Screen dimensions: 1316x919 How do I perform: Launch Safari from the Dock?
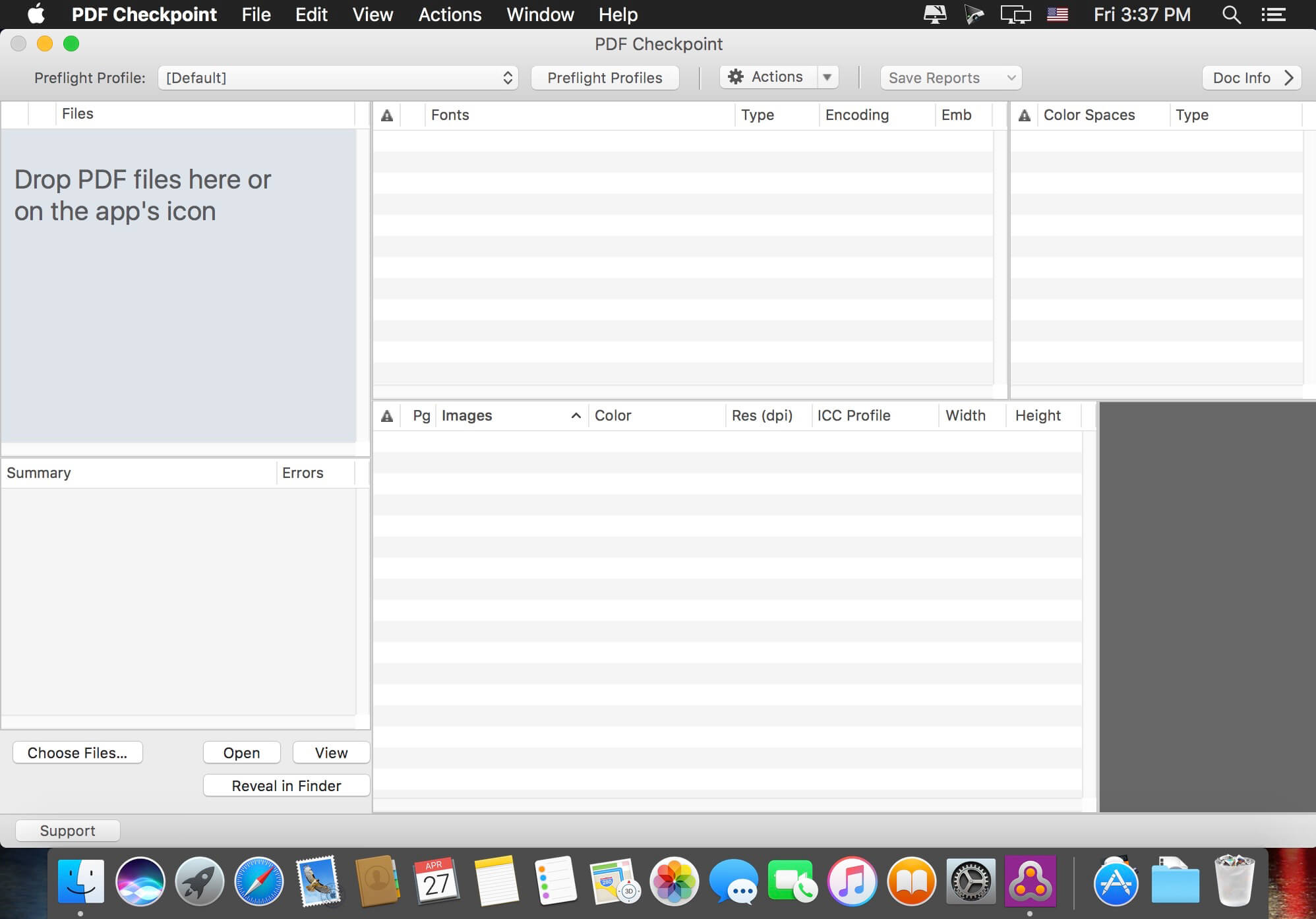[259, 882]
